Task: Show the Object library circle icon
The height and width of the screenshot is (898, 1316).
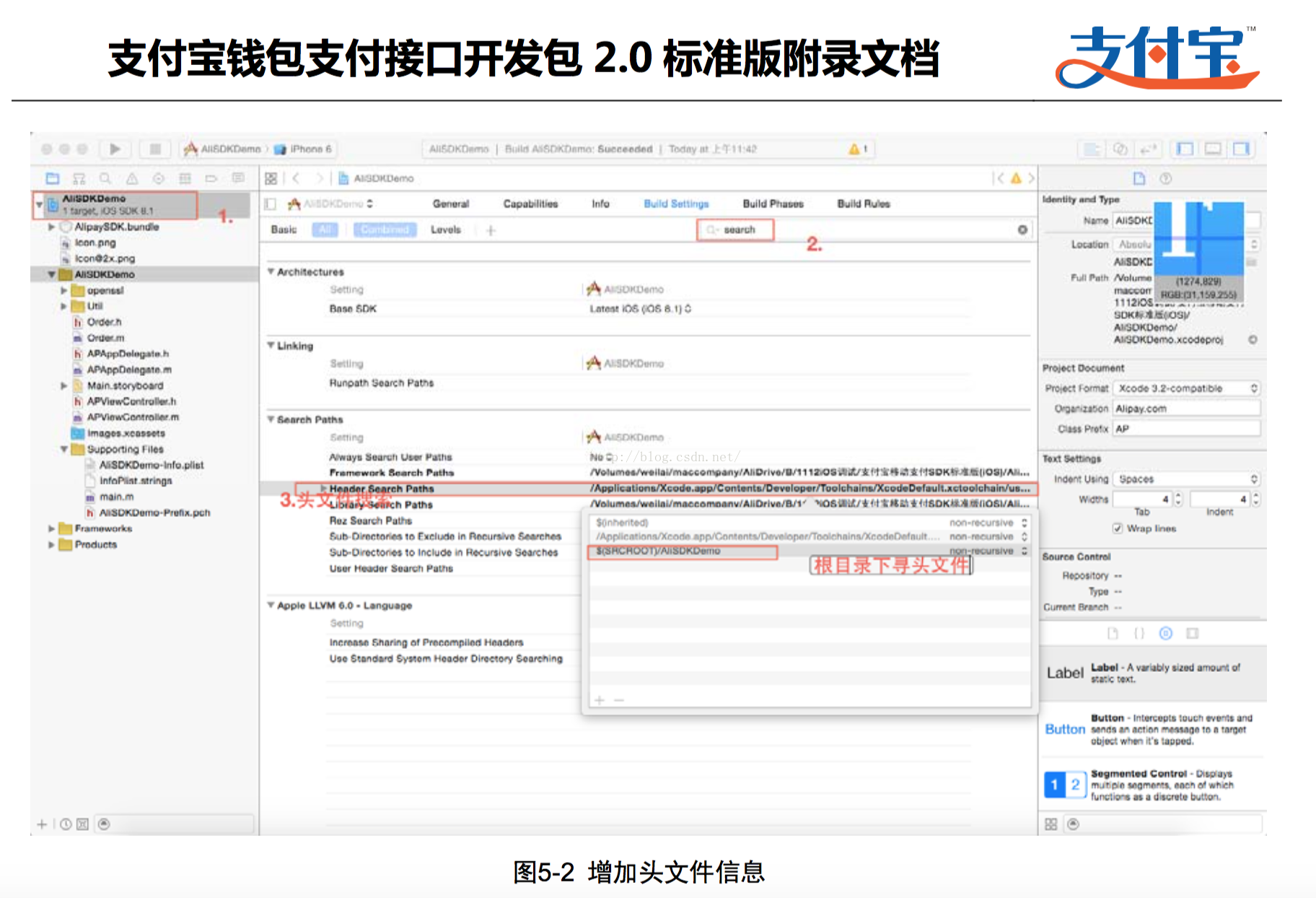Action: click(1166, 633)
